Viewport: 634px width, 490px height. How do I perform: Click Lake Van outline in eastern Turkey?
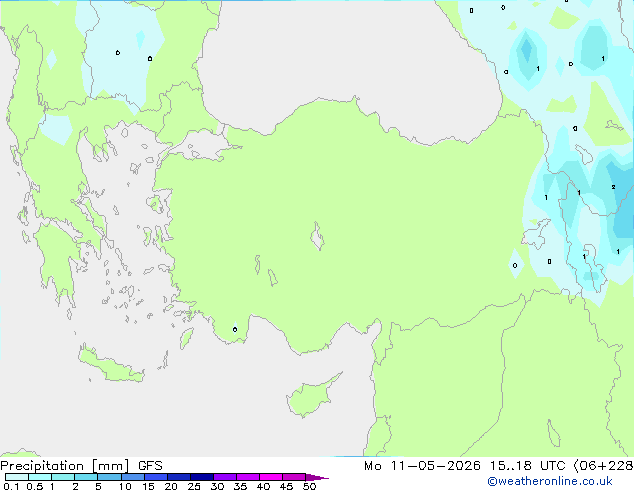(536, 234)
